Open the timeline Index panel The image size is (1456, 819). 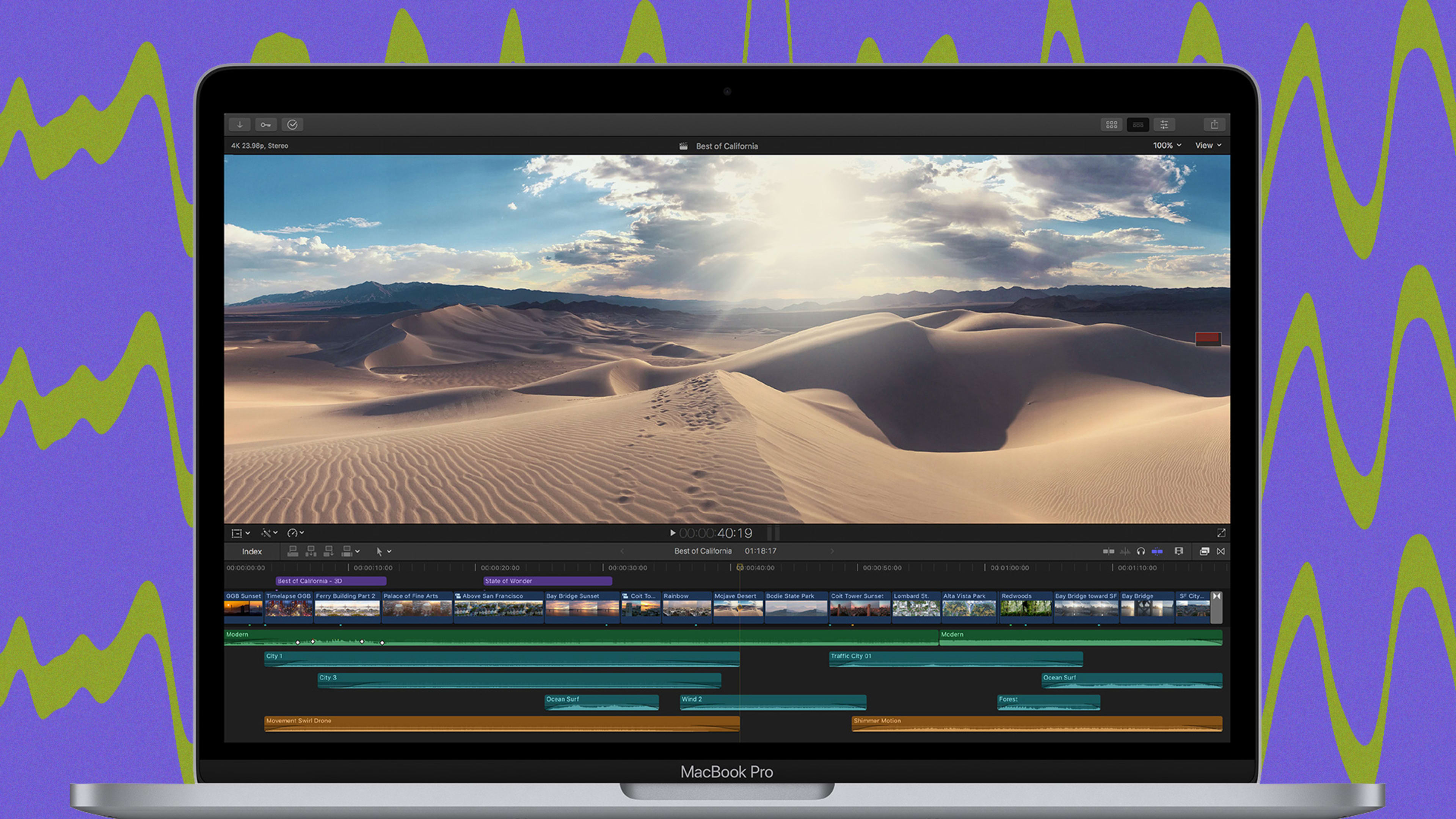click(252, 552)
